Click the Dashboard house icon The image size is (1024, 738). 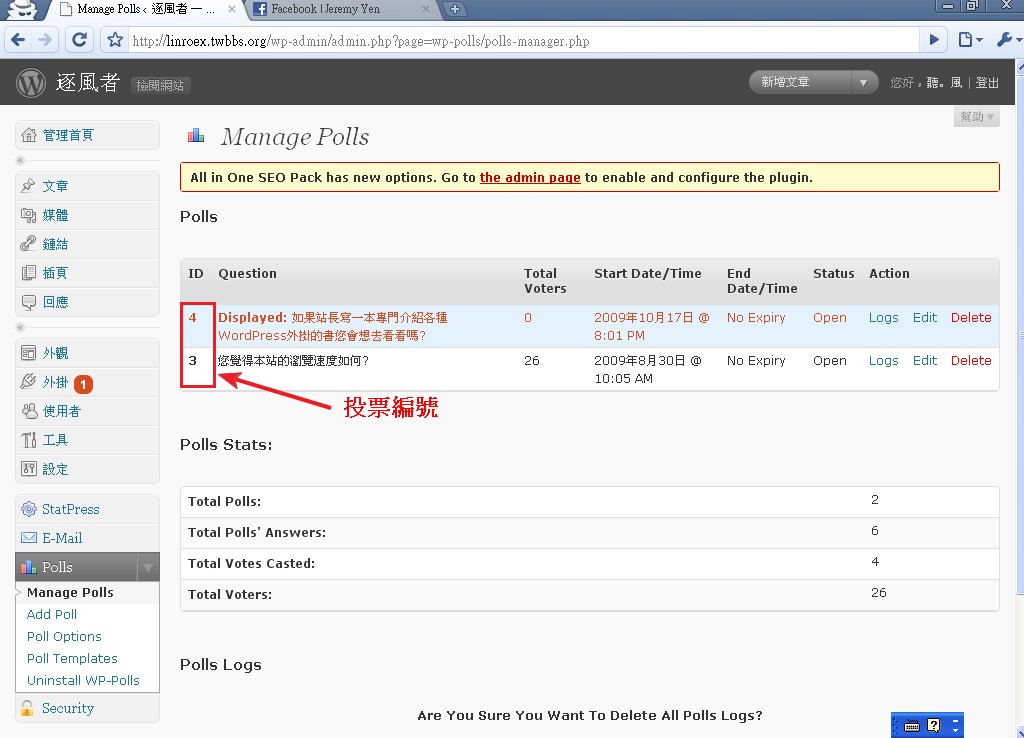click(x=29, y=135)
